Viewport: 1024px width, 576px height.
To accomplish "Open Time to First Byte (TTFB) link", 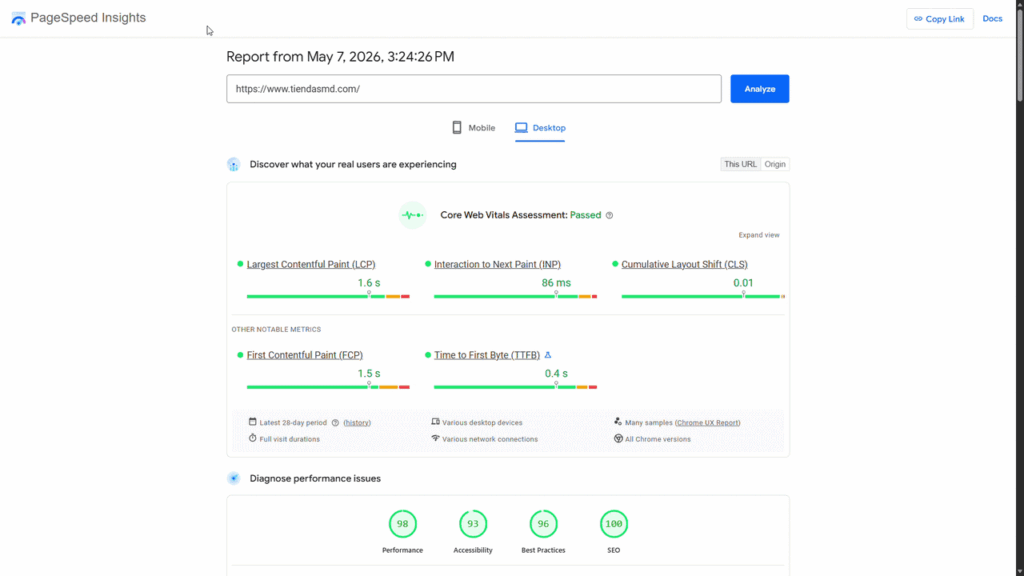I will 487,355.
